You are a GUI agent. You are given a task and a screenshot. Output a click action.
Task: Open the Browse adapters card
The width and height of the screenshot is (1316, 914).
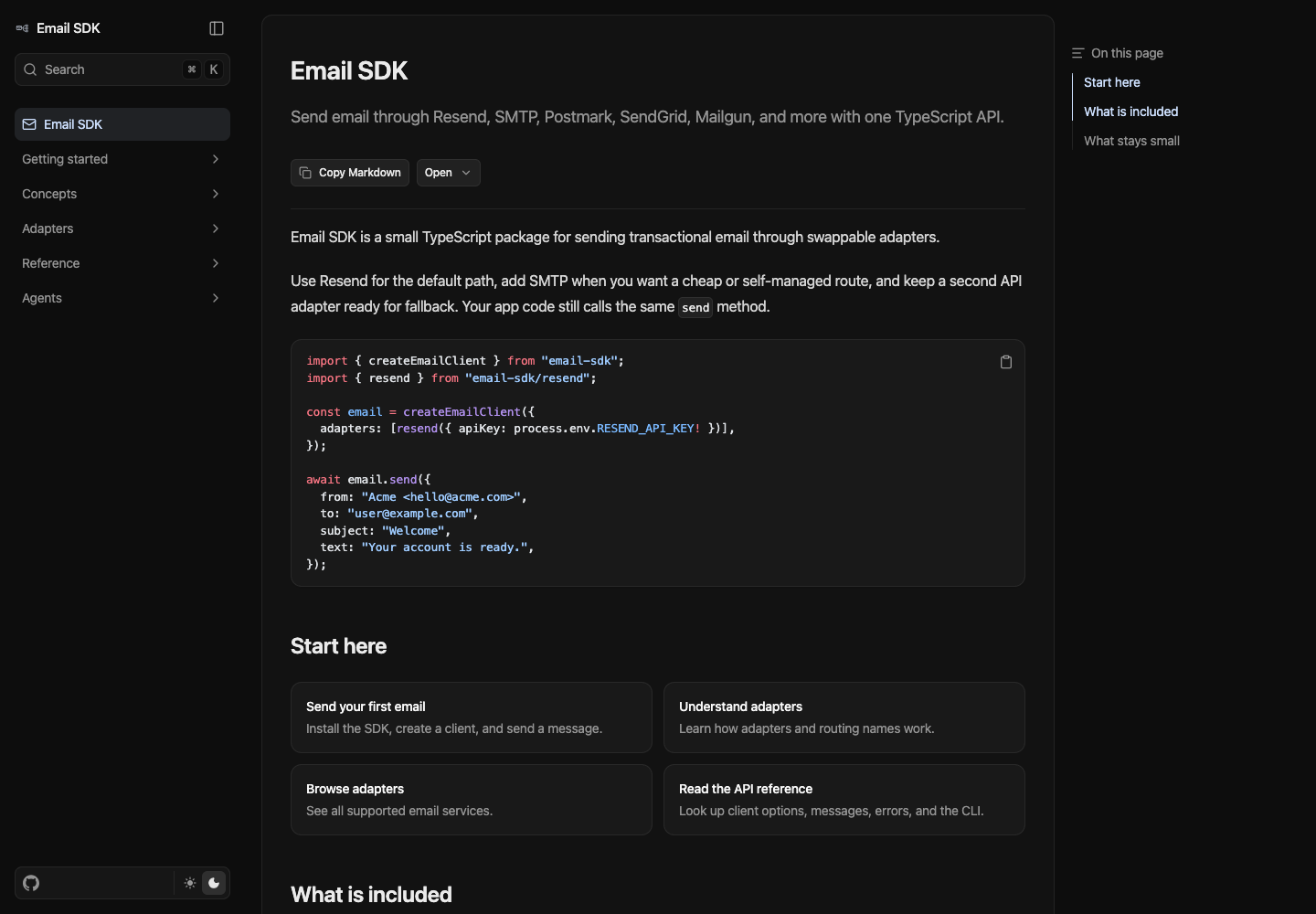(x=472, y=800)
